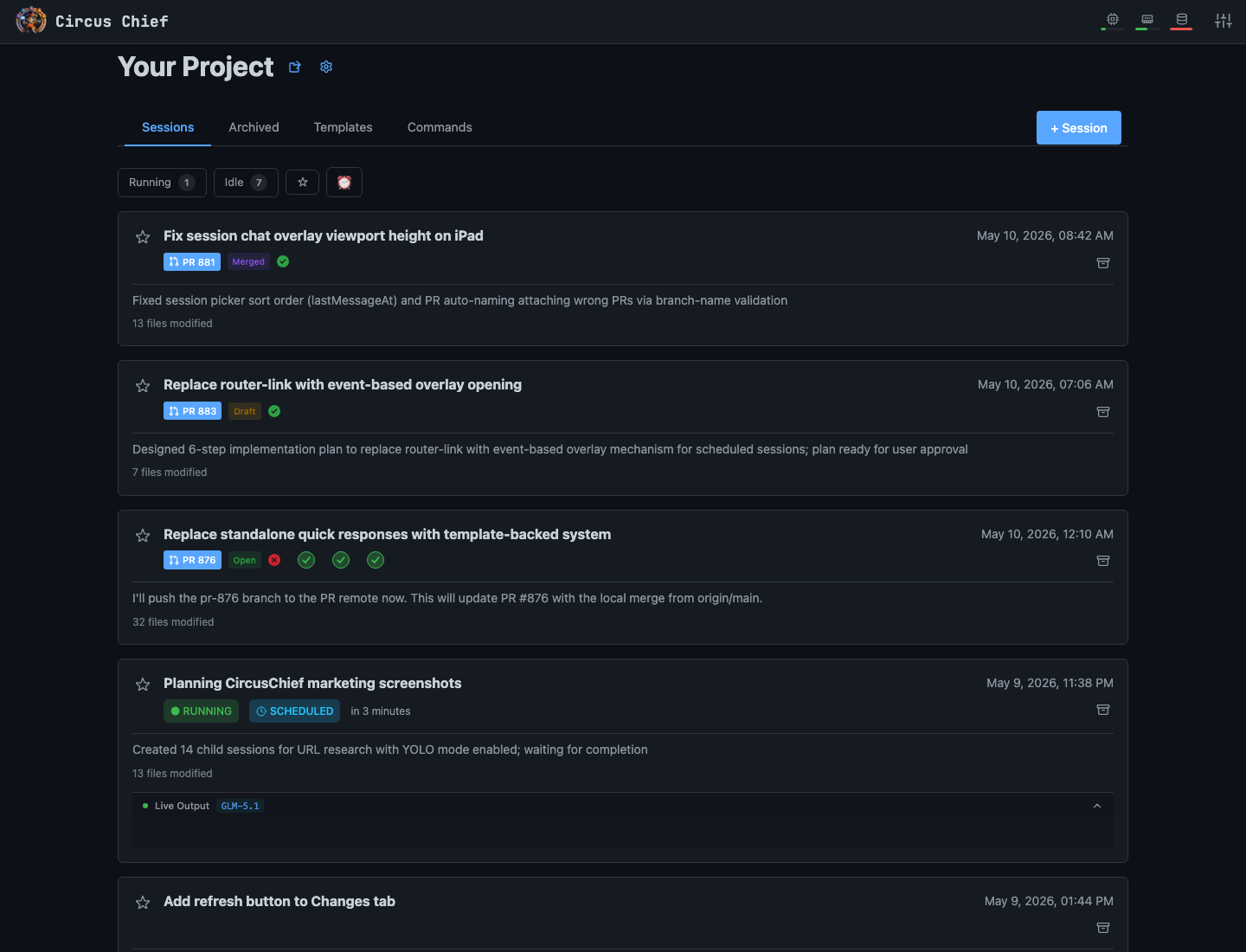Star the Replace router-link session
Image resolution: width=1246 pixels, height=952 pixels.
click(143, 386)
